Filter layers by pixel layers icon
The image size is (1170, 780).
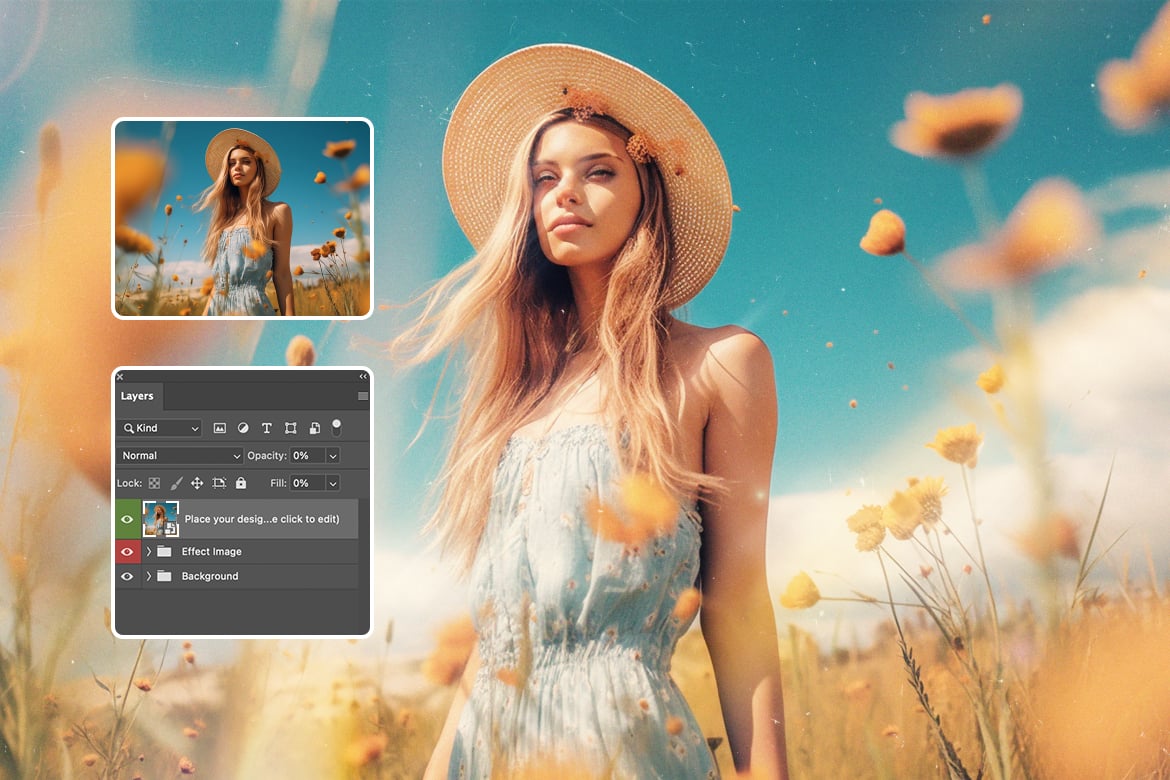219,428
